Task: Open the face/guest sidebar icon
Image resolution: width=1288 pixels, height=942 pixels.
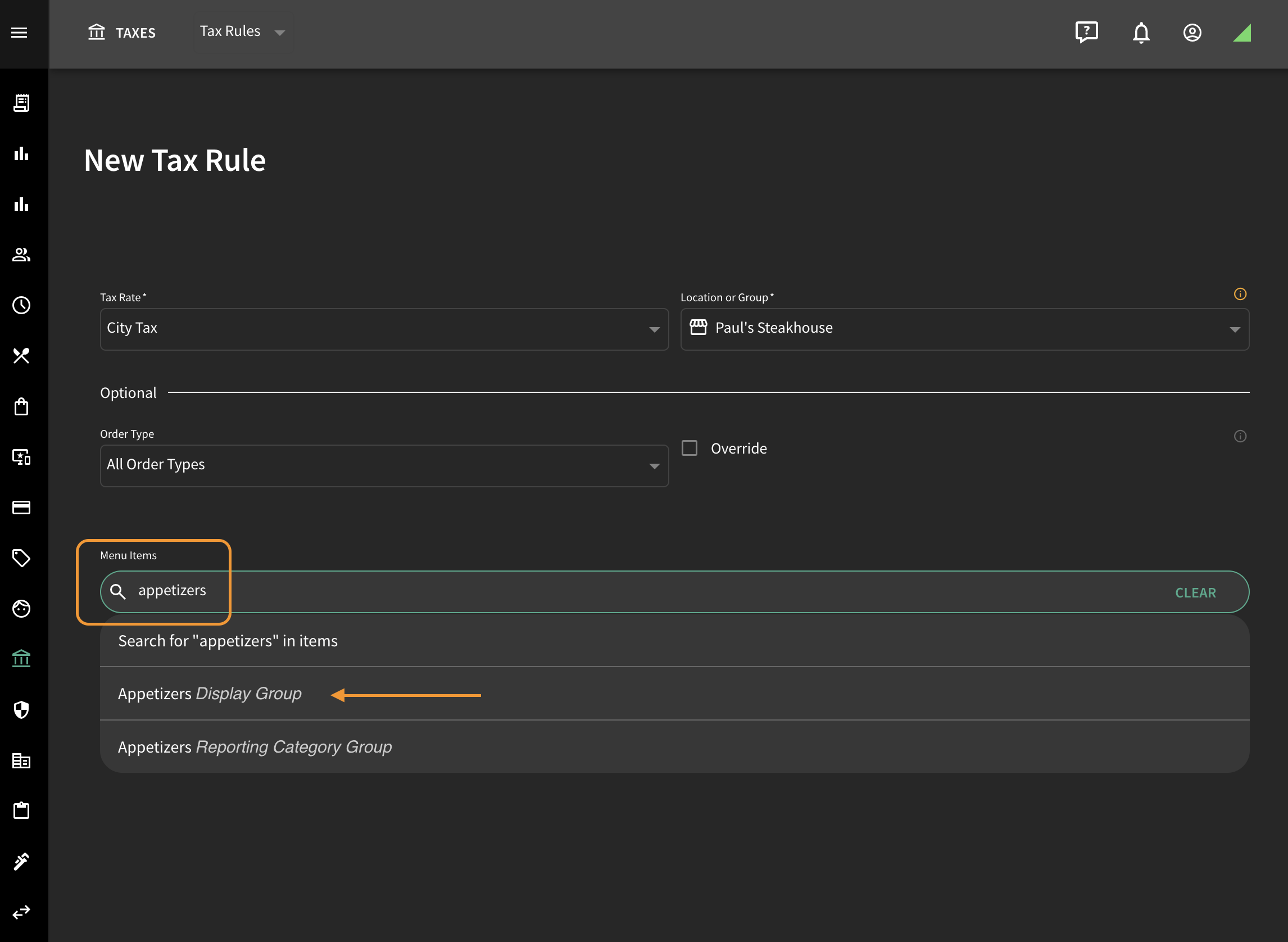Action: (21, 609)
